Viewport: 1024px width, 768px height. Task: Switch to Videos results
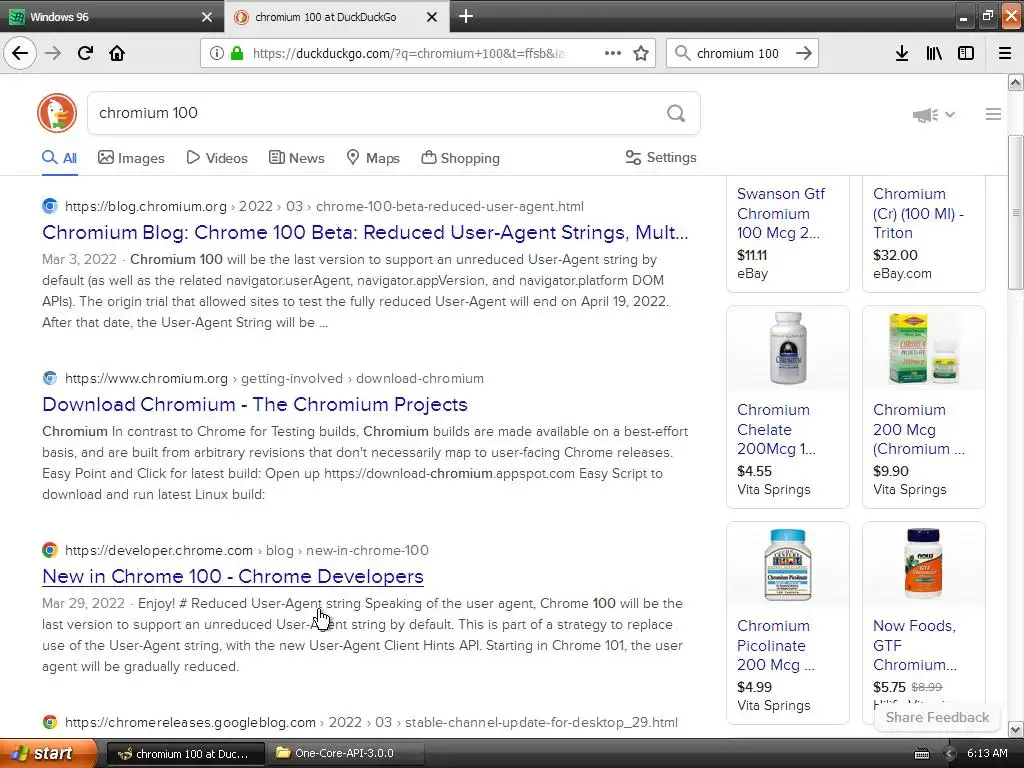[217, 158]
